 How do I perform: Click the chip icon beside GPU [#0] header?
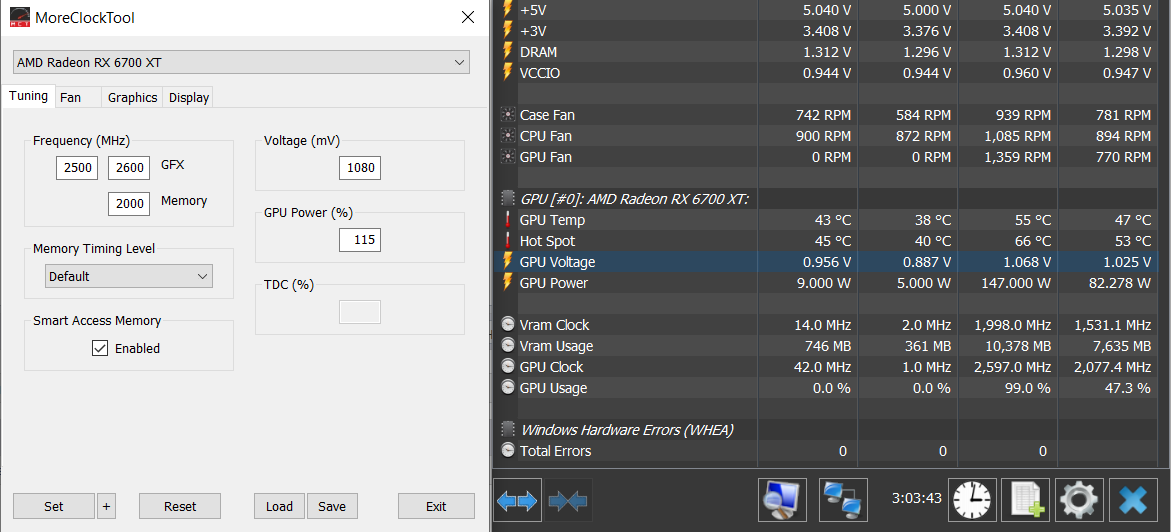coord(508,199)
